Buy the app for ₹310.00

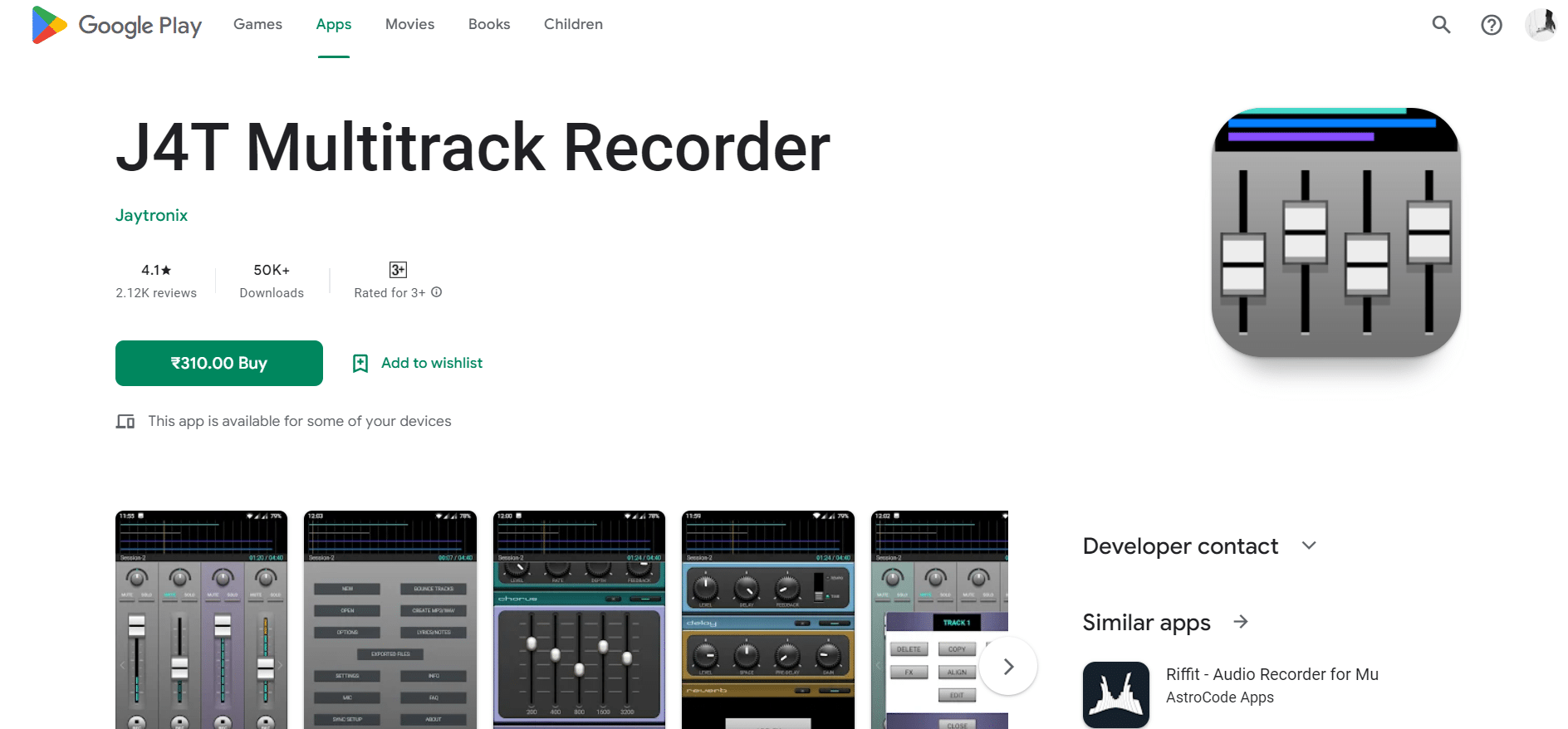pyautogui.click(x=219, y=363)
